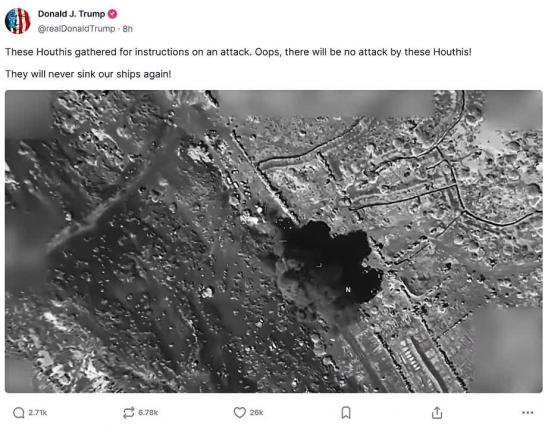Click the post text about Houthis gathering
This screenshot has height=429, width=545.
pos(238,52)
